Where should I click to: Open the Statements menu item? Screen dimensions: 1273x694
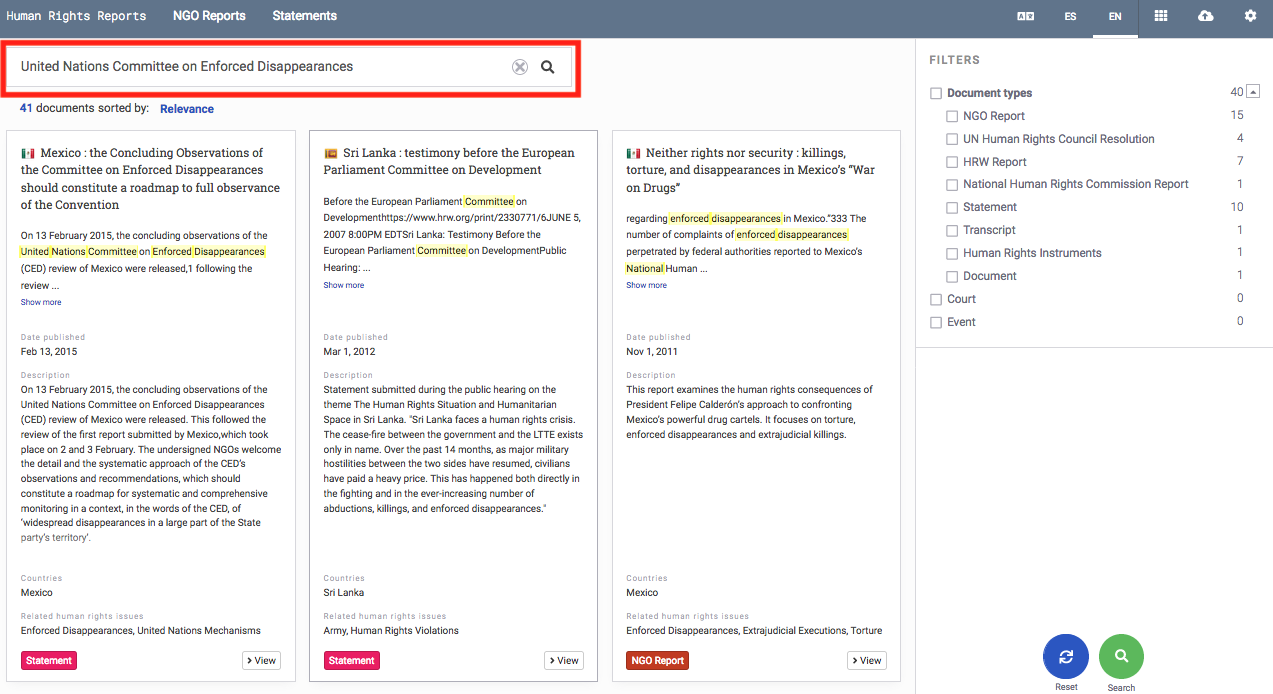coord(305,16)
